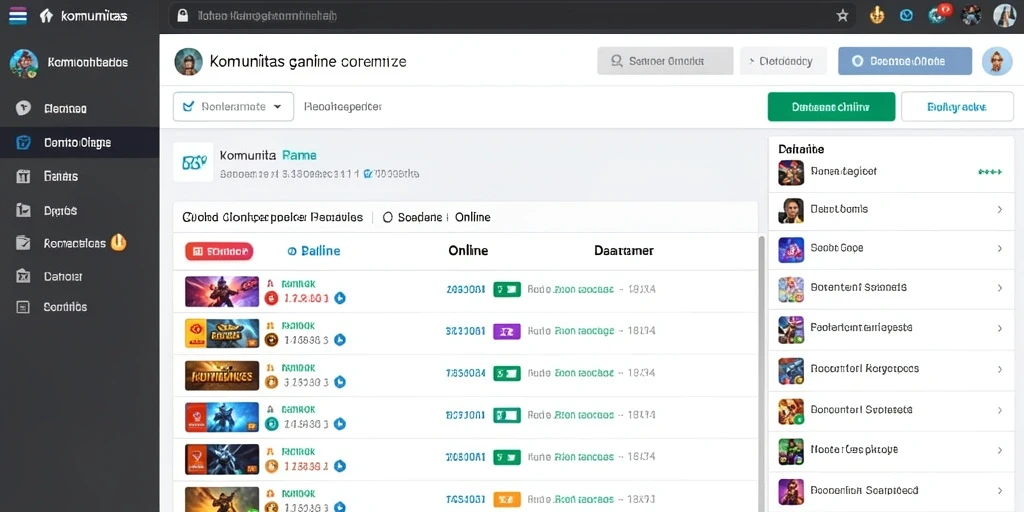Screen dimensions: 1024x512
Task: Click the avatar right of the blue header button
Action: pyautogui.click(x=996, y=61)
